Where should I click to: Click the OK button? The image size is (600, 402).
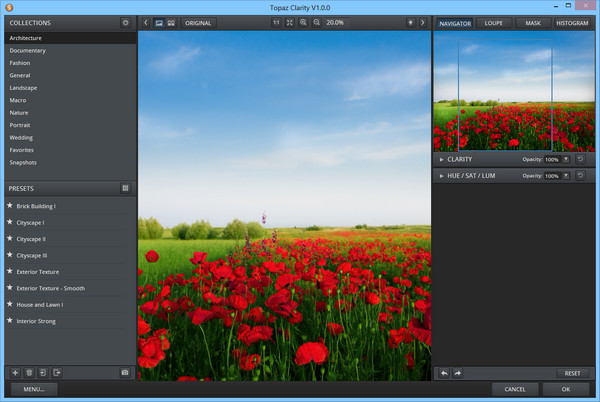pyautogui.click(x=566, y=389)
